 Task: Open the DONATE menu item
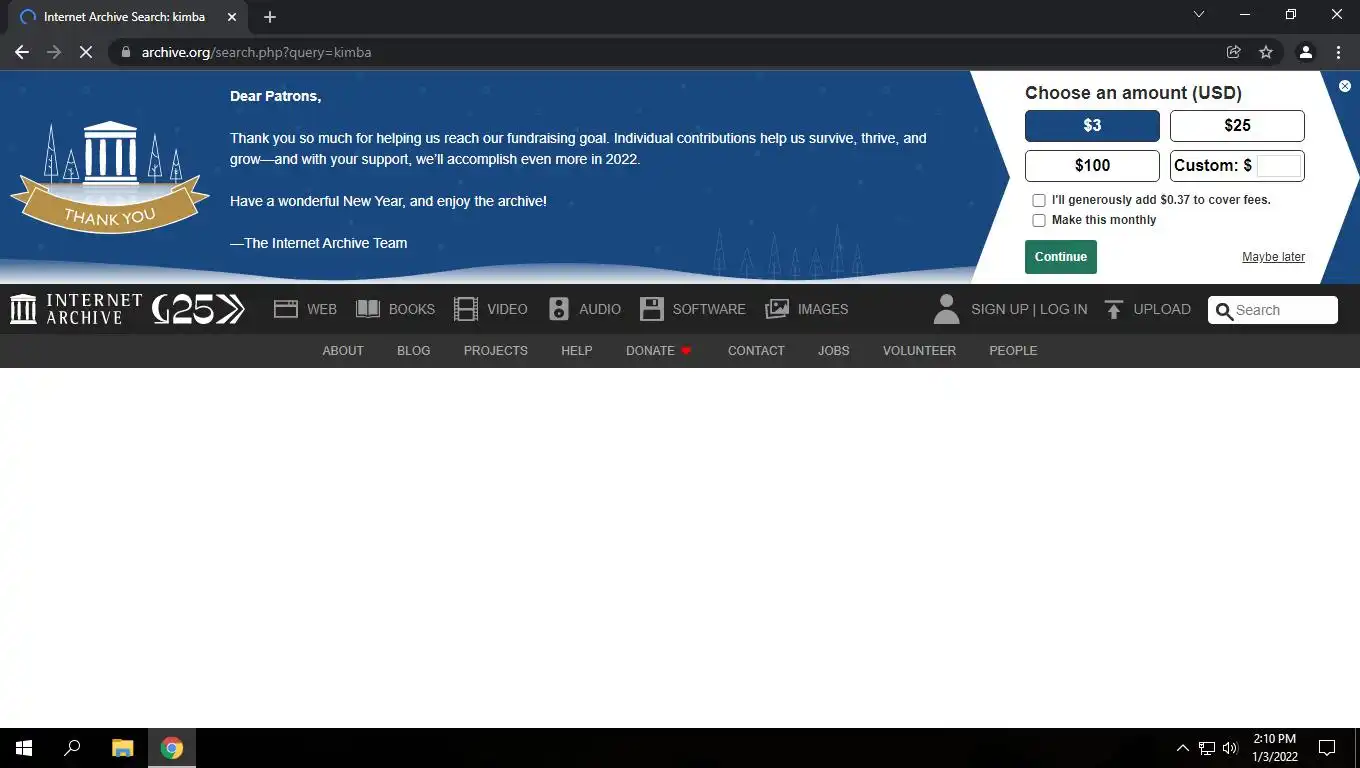pos(659,350)
